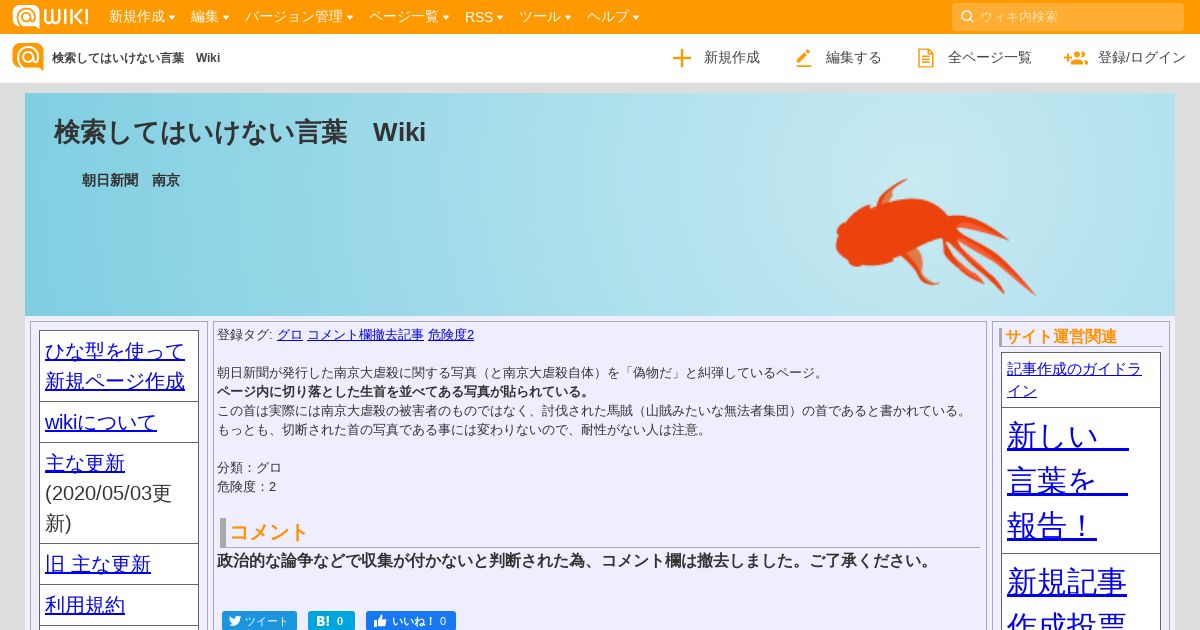The height and width of the screenshot is (630, 1200).
Task: Open the 新規作成 dropdown menu in top bar
Action: [142, 16]
